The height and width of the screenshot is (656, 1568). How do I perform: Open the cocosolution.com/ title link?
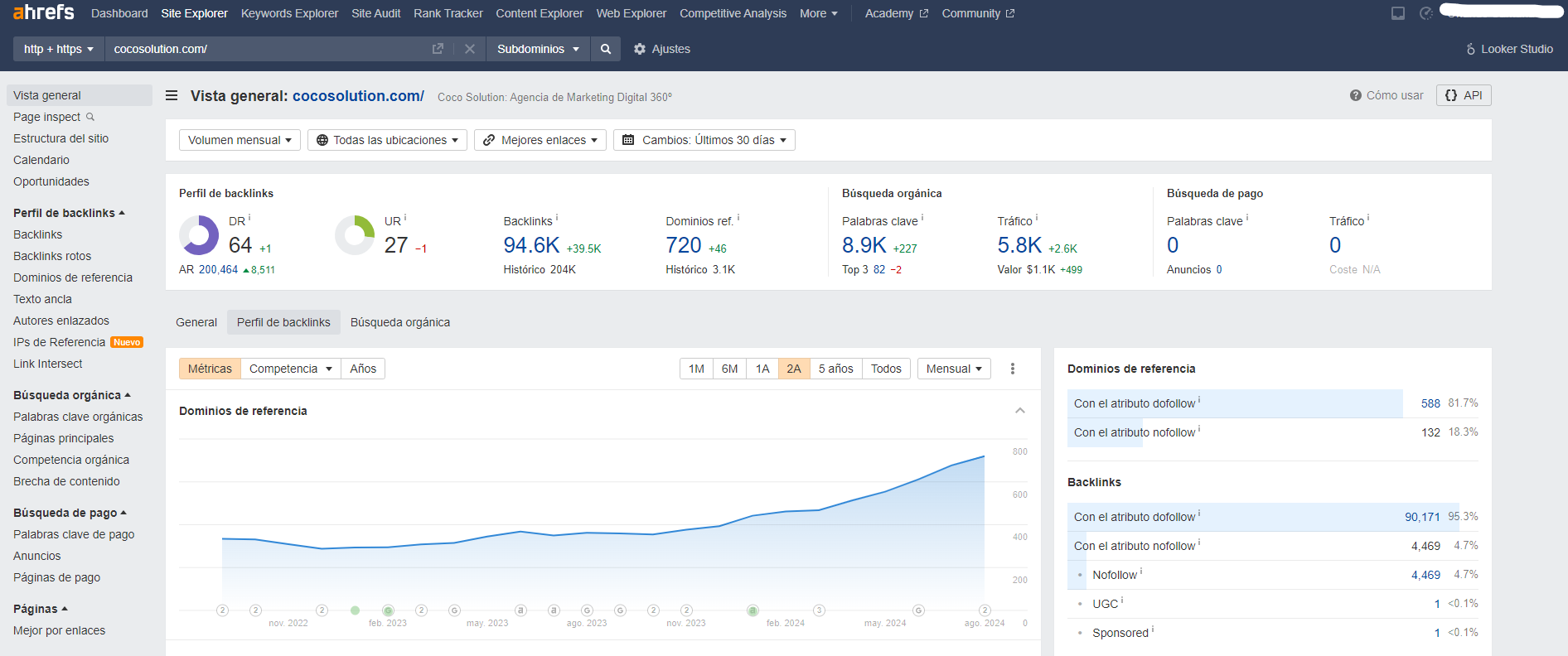[358, 96]
